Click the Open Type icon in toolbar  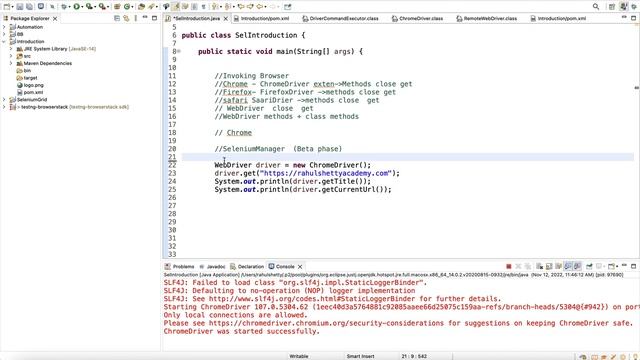coord(141,7)
